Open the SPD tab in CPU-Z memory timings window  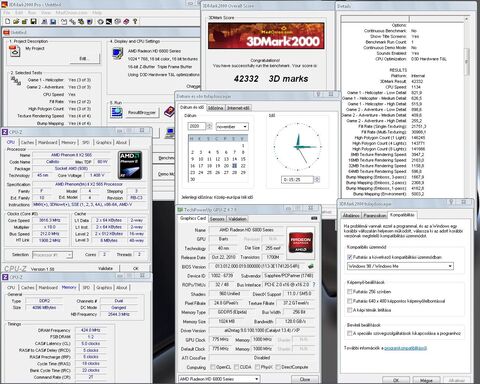(86, 287)
